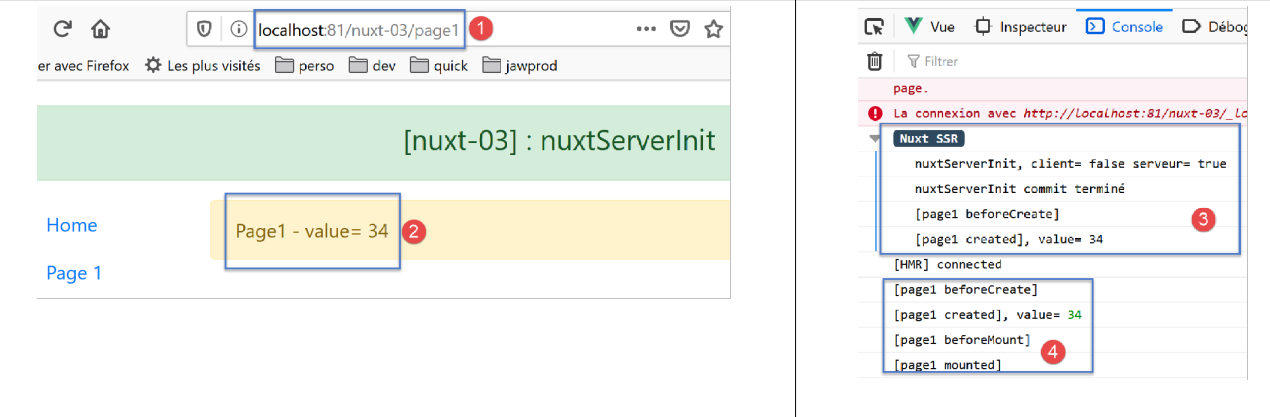The width and height of the screenshot is (1270, 417).
Task: View site information icon
Action: click(238, 29)
